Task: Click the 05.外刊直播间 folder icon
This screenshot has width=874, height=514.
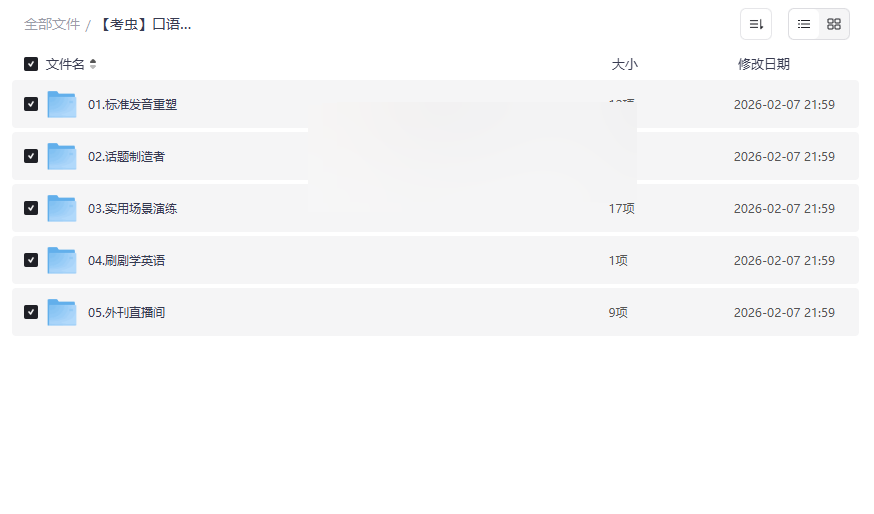Action: 62,312
